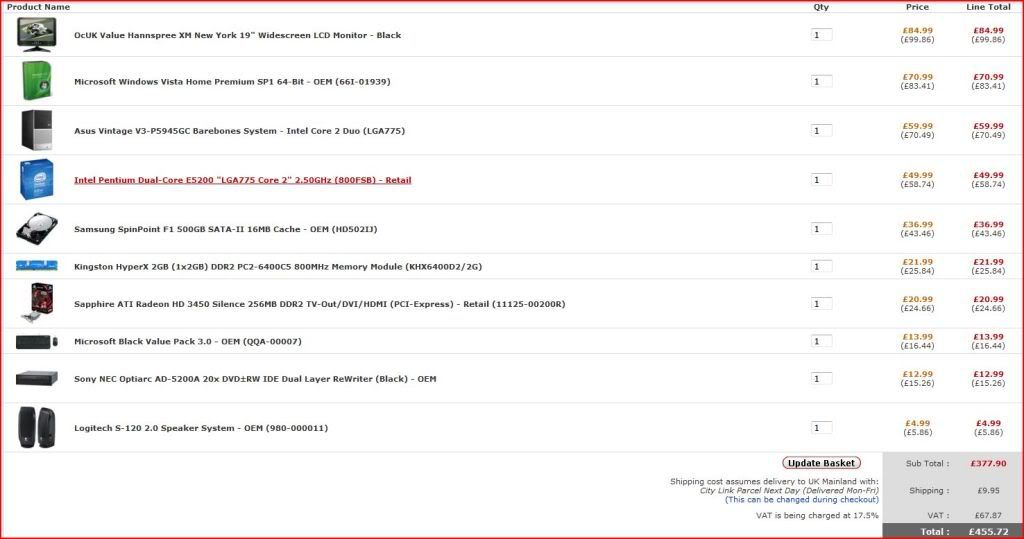The height and width of the screenshot is (539, 1024).
Task: Click quantity field for Microsoft Black Value Pack
Action: click(821, 341)
